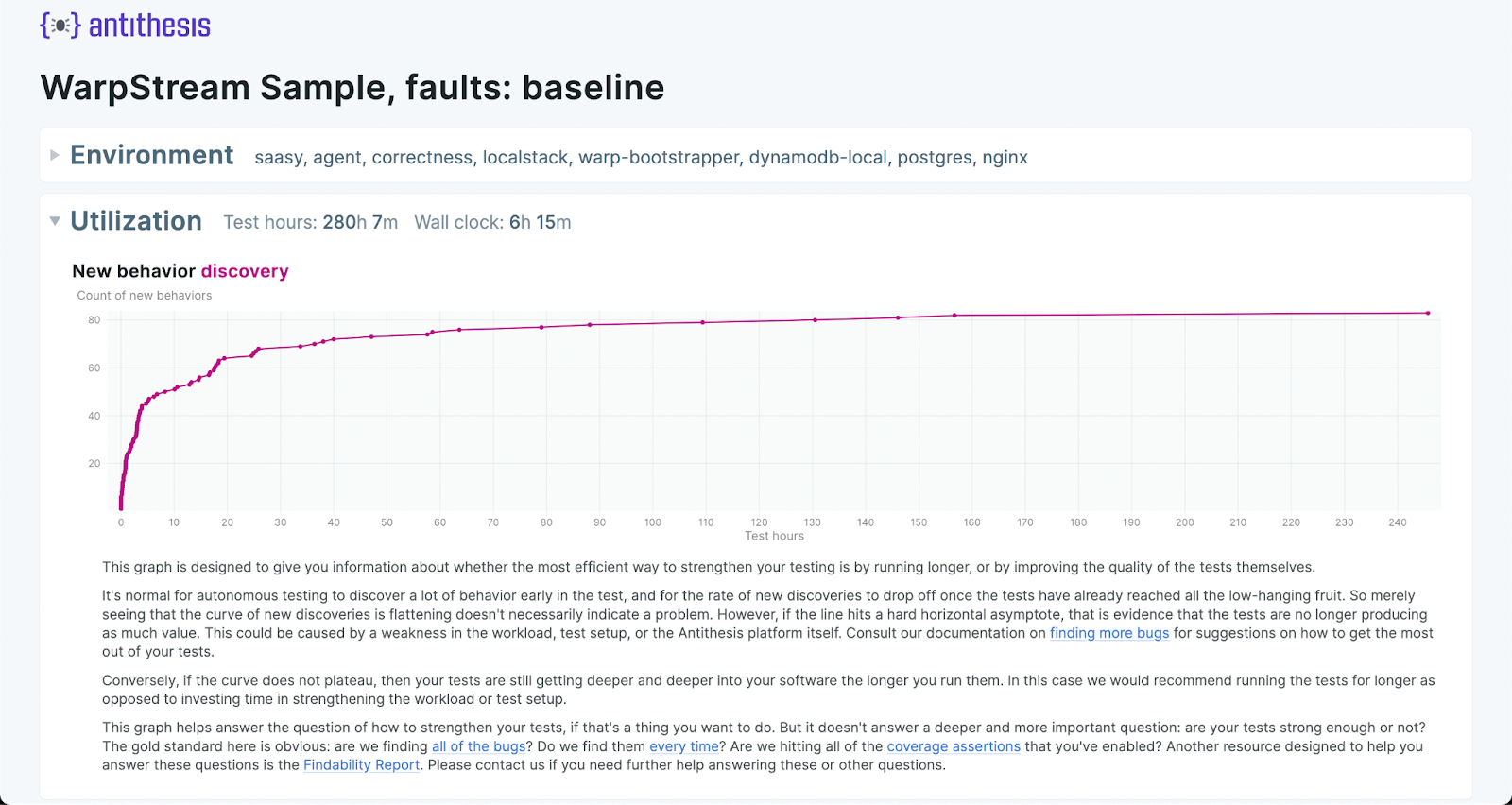The width and height of the screenshot is (1512, 805).
Task: Open the "finding more bugs" documentation link
Action: point(1108,633)
